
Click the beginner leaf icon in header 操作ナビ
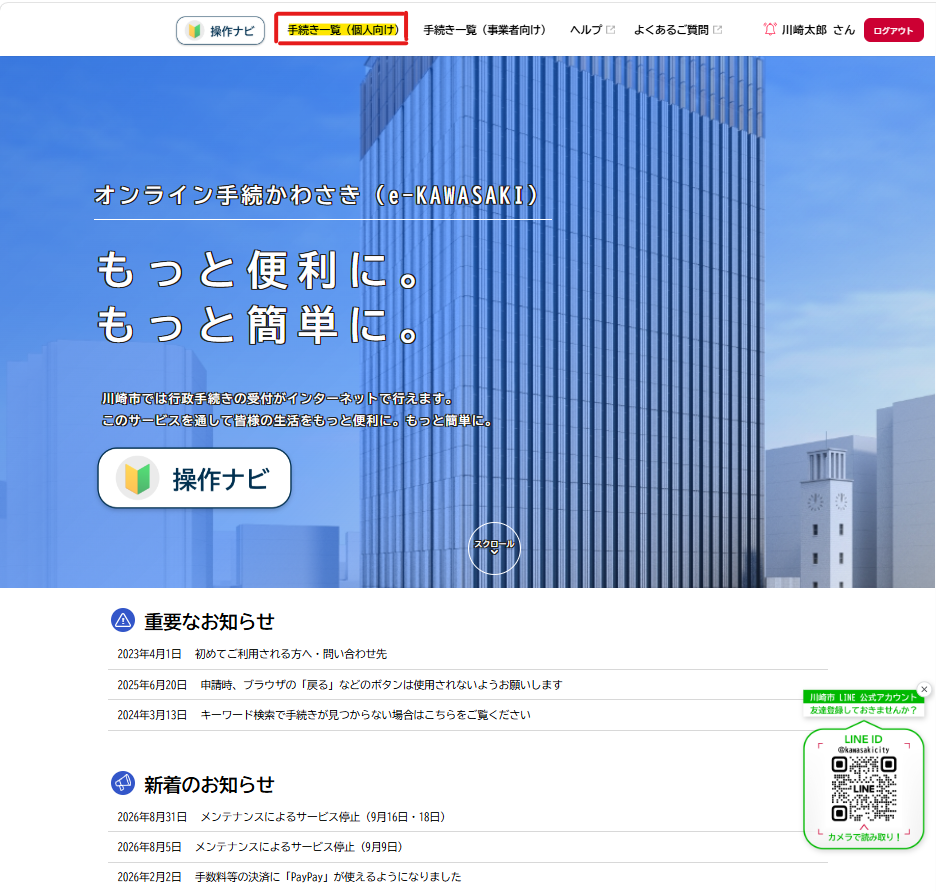(x=194, y=30)
